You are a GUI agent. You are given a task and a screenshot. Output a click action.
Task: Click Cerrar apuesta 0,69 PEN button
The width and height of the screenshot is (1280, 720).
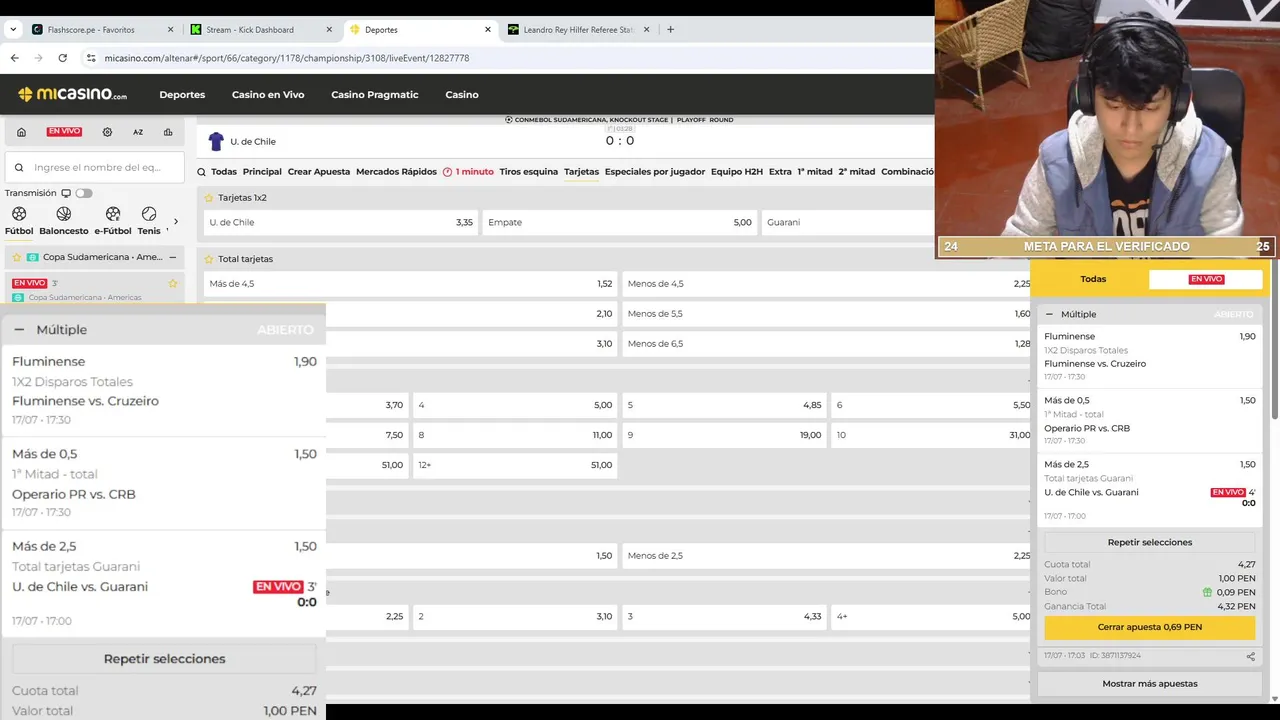click(1149, 627)
